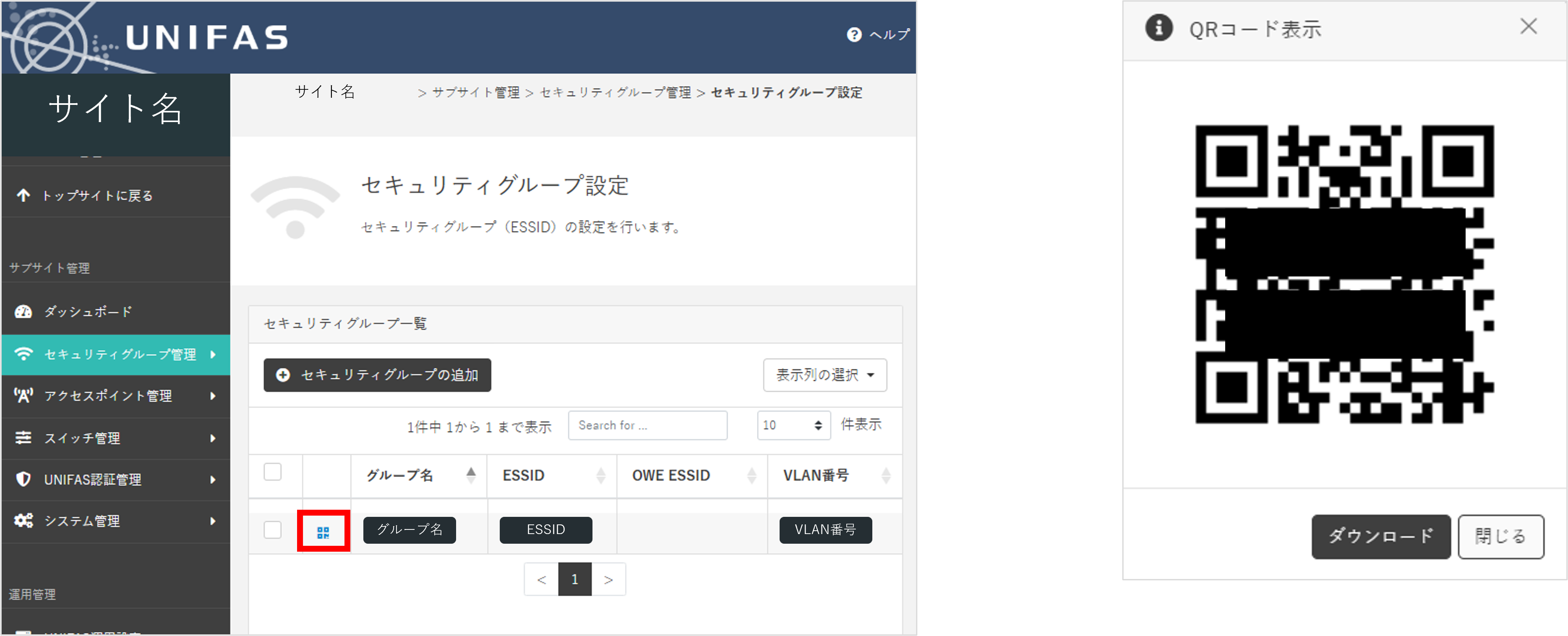Open the 10 rows-per-page selector

click(x=794, y=425)
